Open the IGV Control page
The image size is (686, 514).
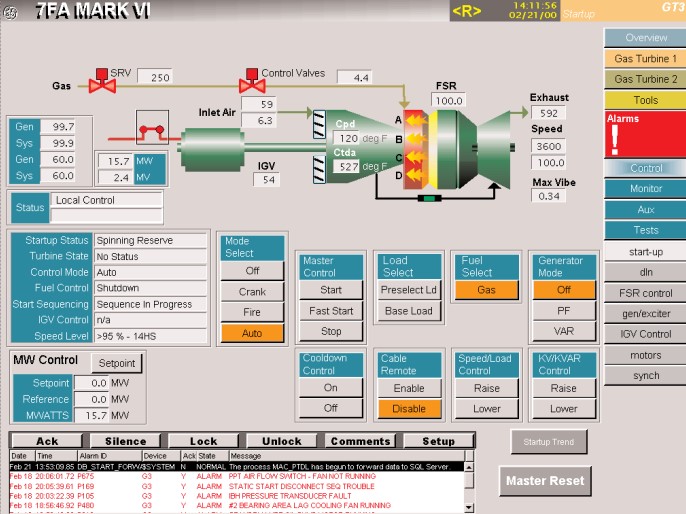tap(645, 334)
